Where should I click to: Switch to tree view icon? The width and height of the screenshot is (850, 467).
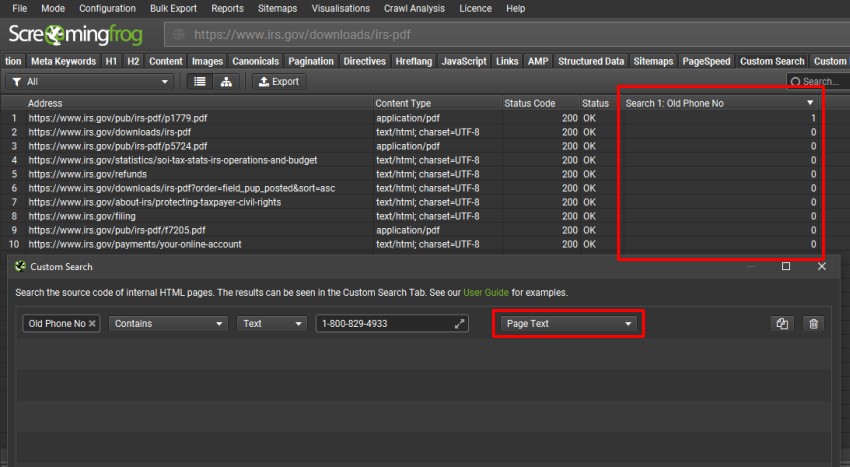click(x=226, y=81)
